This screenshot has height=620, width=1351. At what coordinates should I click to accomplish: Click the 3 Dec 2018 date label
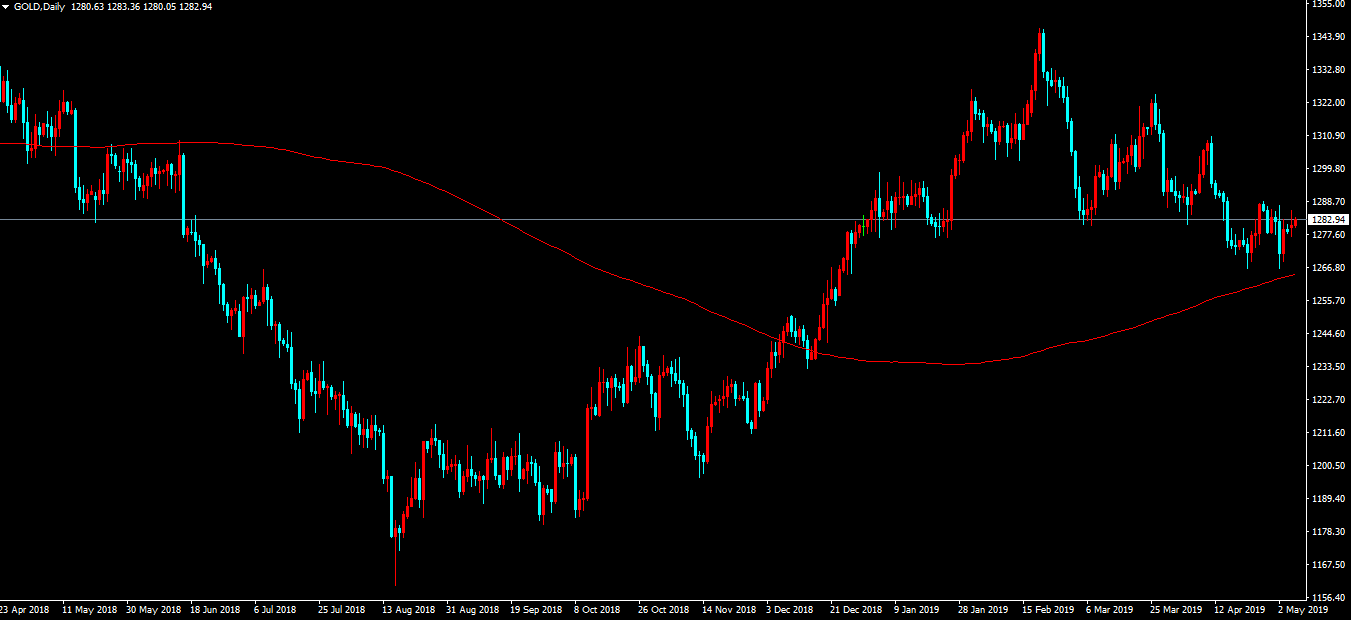click(790, 608)
